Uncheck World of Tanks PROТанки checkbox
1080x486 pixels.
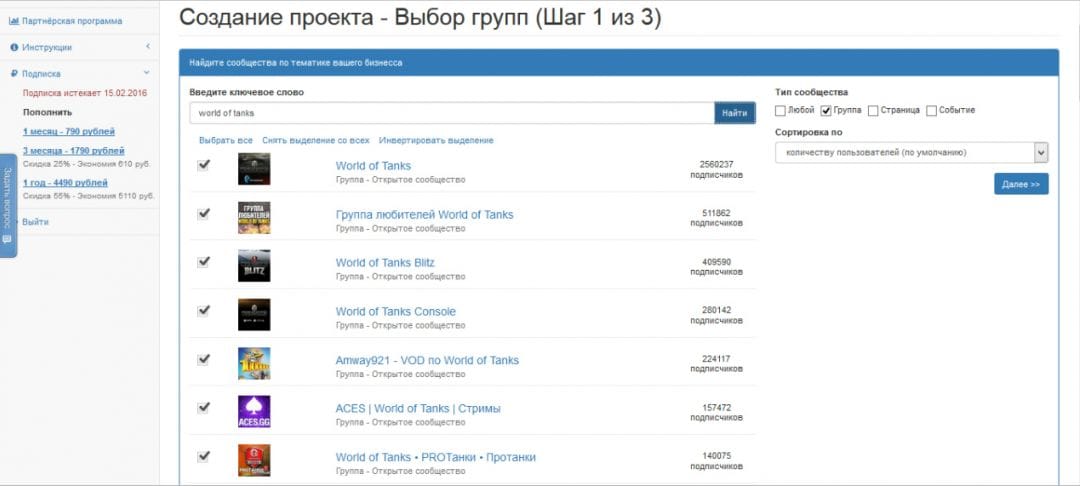203,456
